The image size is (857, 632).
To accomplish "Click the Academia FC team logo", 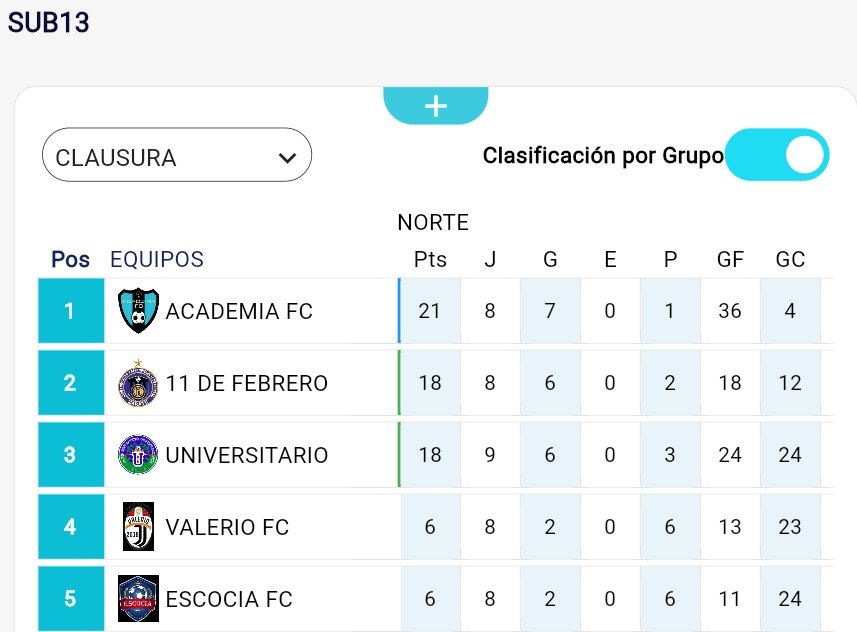I will point(138,311).
